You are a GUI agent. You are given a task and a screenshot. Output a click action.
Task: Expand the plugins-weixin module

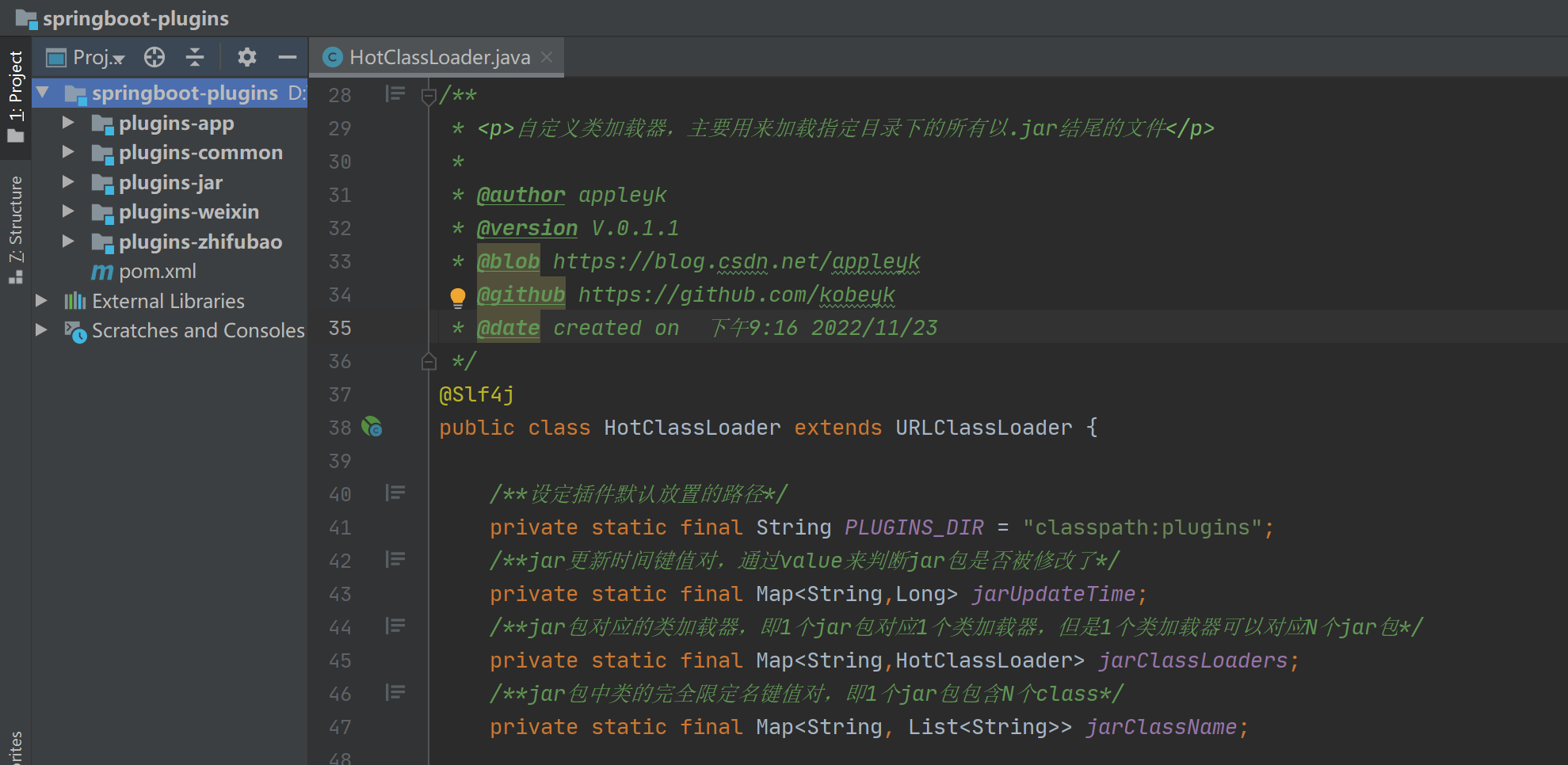point(68,211)
